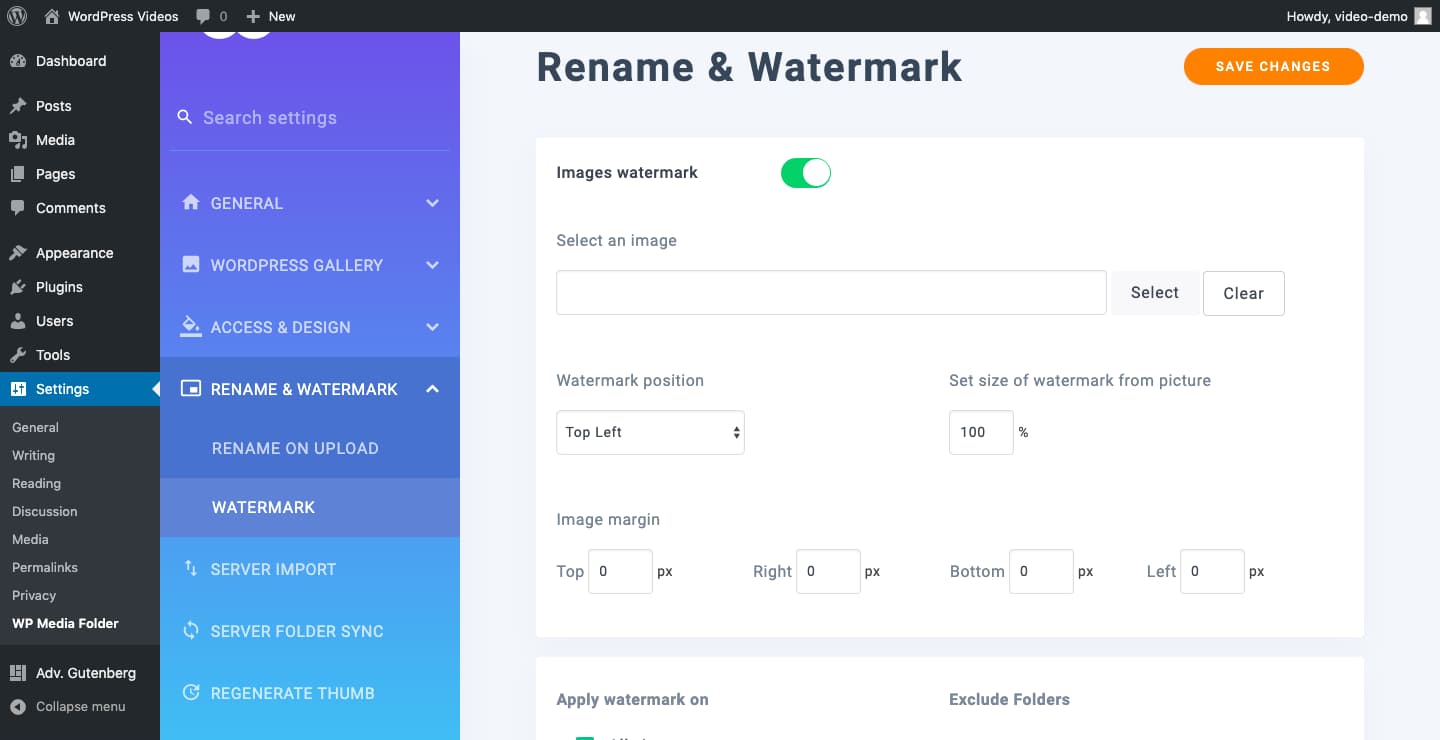1440x740 pixels.
Task: Click the sync icon beside SERVER FOLDER SYNC
Action: pyautogui.click(x=190, y=630)
